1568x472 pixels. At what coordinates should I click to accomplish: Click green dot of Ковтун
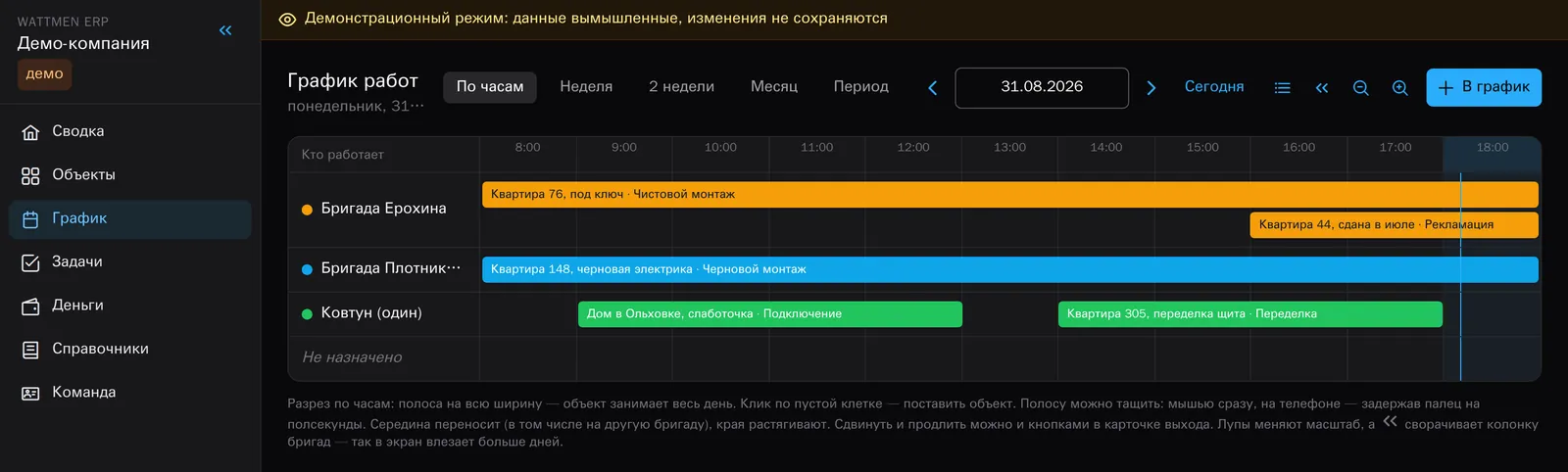307,314
